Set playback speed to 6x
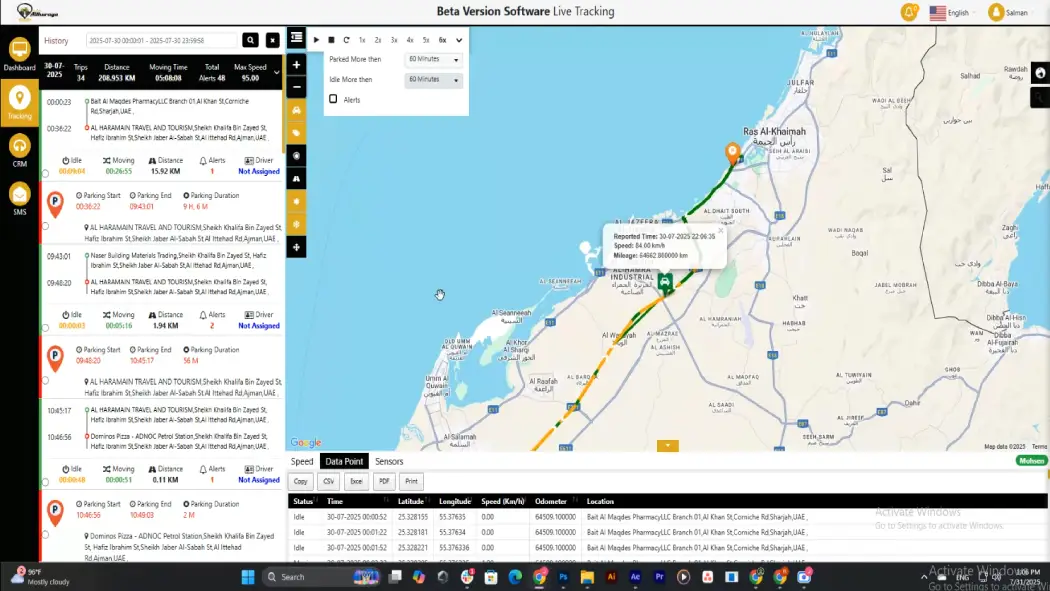Image resolution: width=1050 pixels, height=591 pixels. click(x=442, y=40)
